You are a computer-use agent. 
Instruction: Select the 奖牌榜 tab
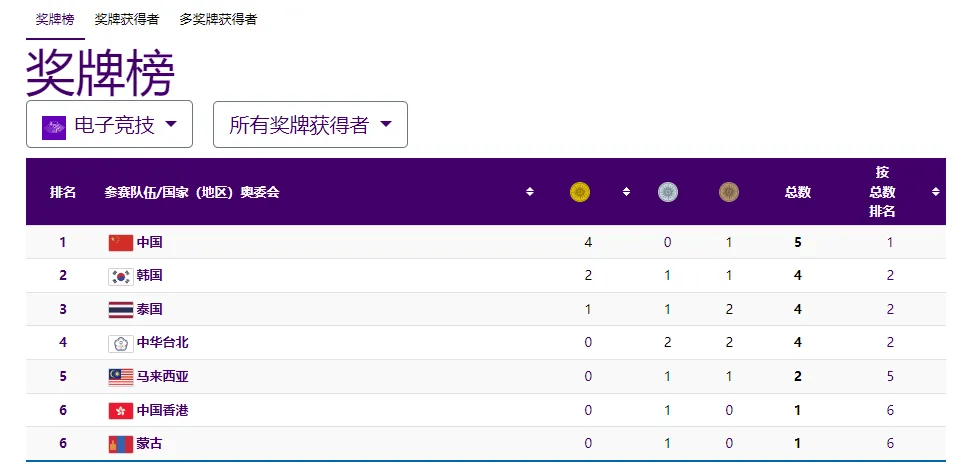tap(55, 19)
